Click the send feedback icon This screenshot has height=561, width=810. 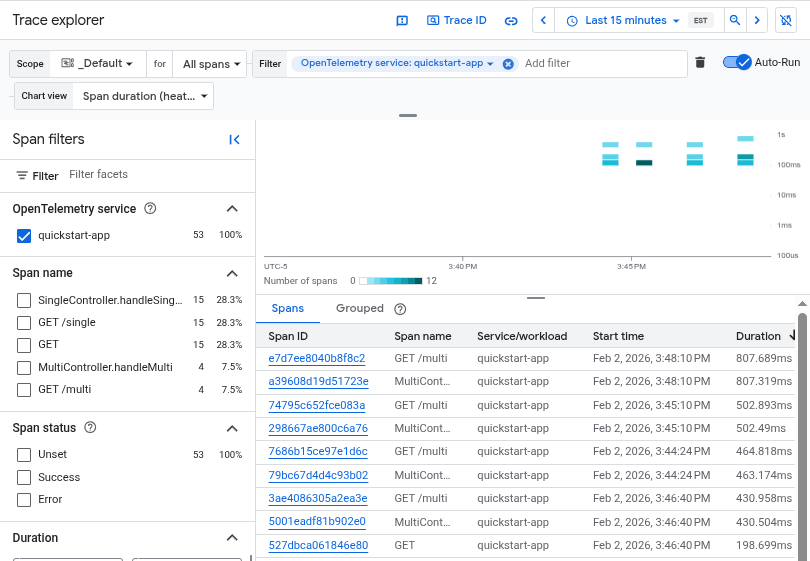pos(402,20)
